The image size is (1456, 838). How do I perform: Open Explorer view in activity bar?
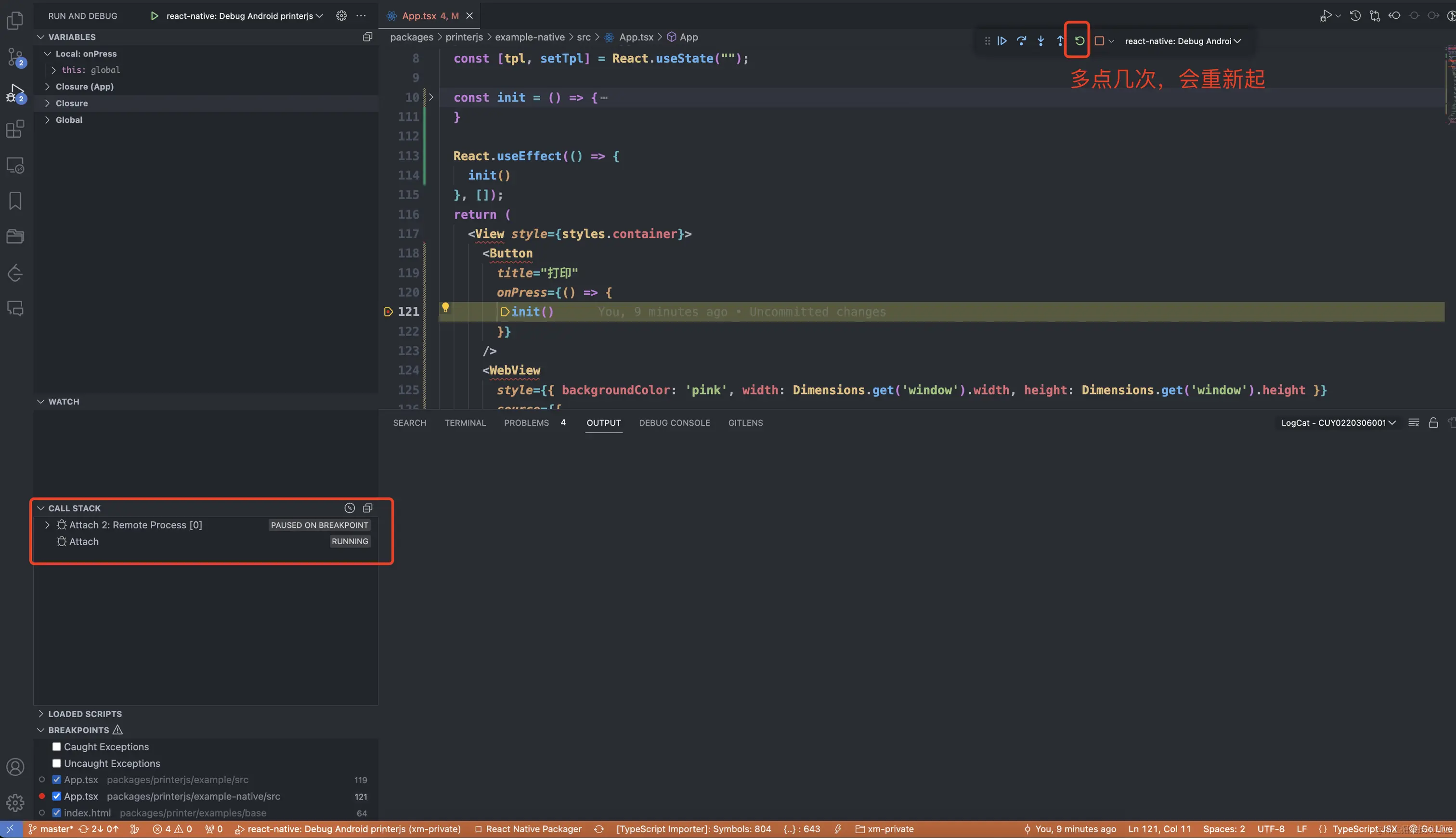[15, 21]
